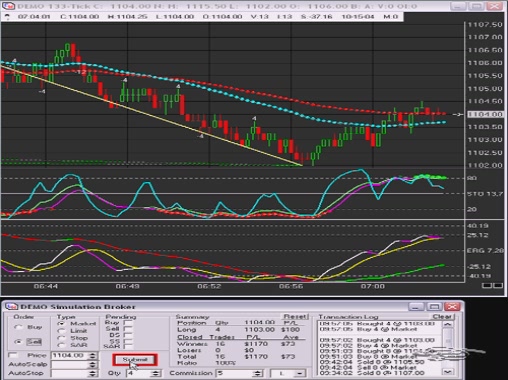This screenshot has height=380, width=508.
Task: Click the S:-37.16 value in chart info bar
Action: [x=317, y=17]
